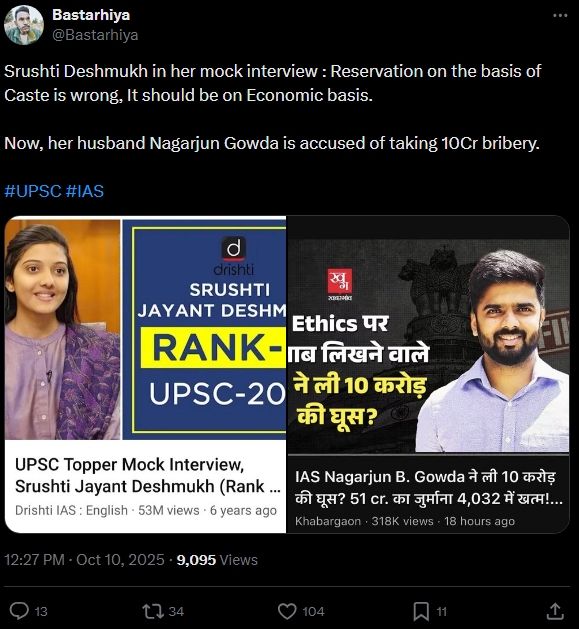
Task: Open the @Bastarhiya handle link
Action: click(x=95, y=35)
